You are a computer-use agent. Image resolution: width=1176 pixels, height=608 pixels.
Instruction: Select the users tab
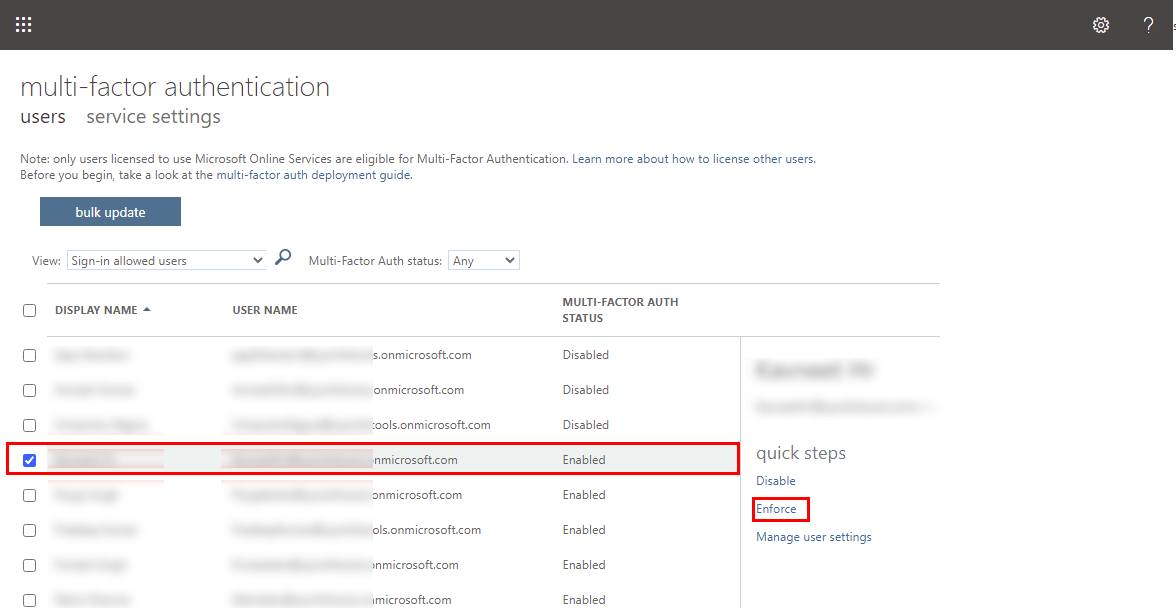click(43, 117)
